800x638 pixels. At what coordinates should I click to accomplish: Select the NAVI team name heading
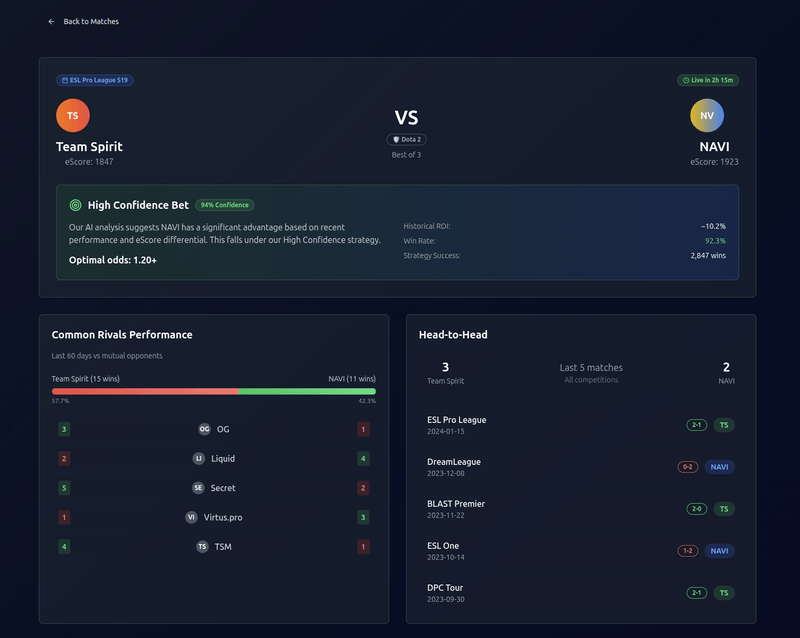[x=714, y=147]
